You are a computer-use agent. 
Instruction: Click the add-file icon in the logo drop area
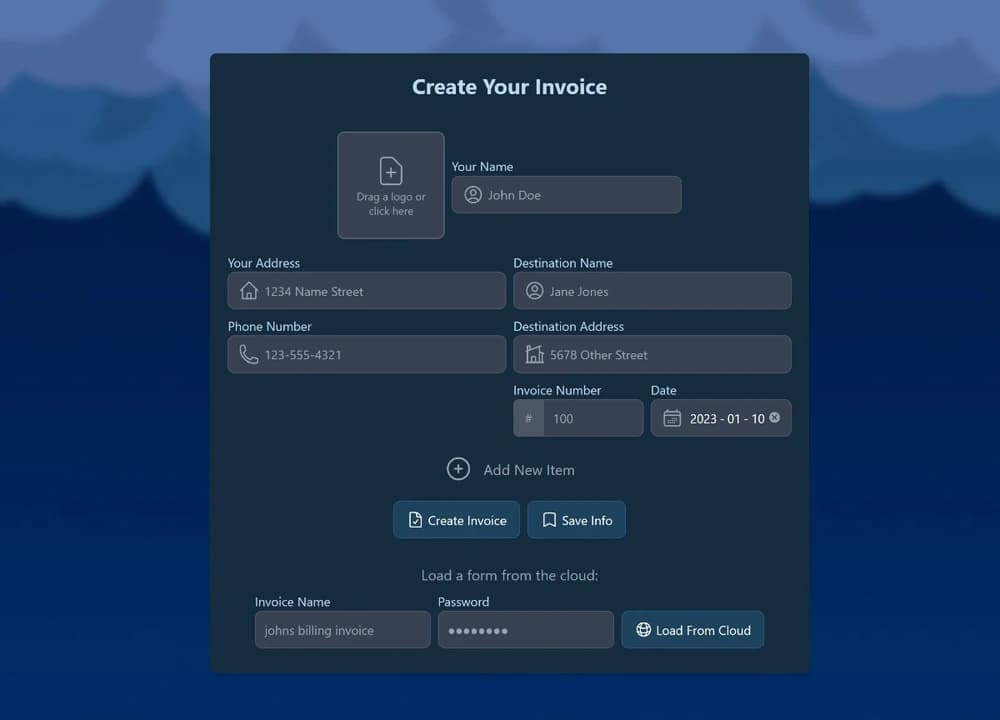[390, 171]
